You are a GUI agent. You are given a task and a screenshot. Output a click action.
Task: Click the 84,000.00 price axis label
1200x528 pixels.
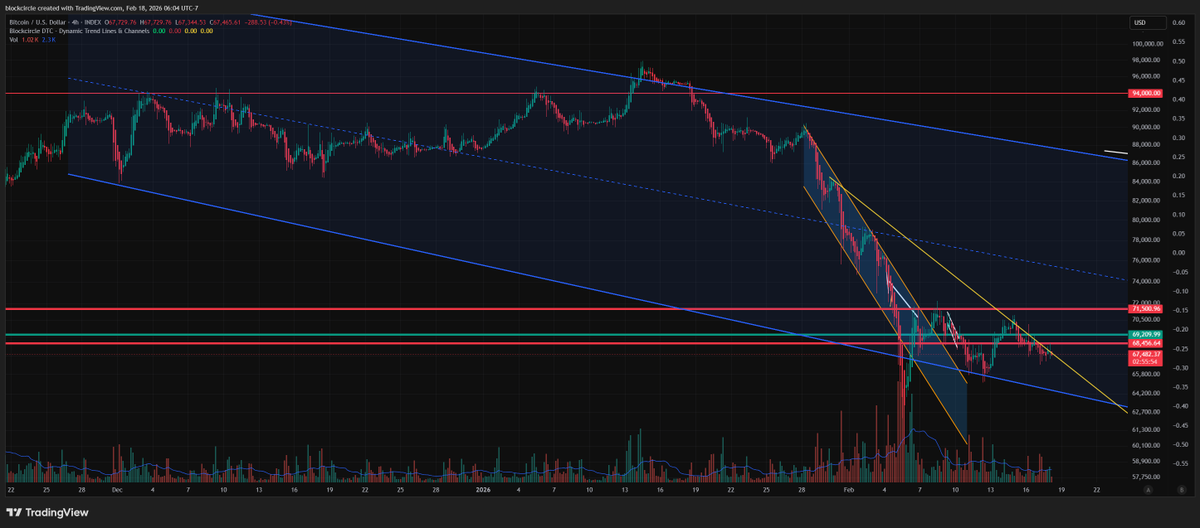click(1147, 181)
